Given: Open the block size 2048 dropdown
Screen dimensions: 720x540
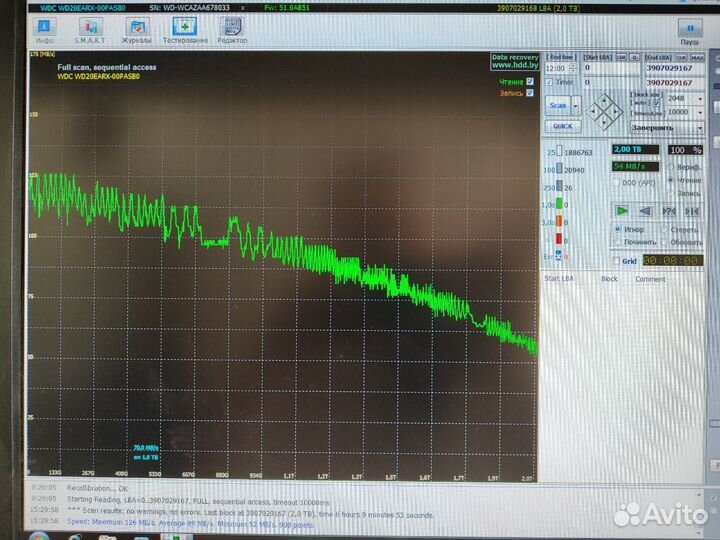Looking at the screenshot, I should coord(697,99).
